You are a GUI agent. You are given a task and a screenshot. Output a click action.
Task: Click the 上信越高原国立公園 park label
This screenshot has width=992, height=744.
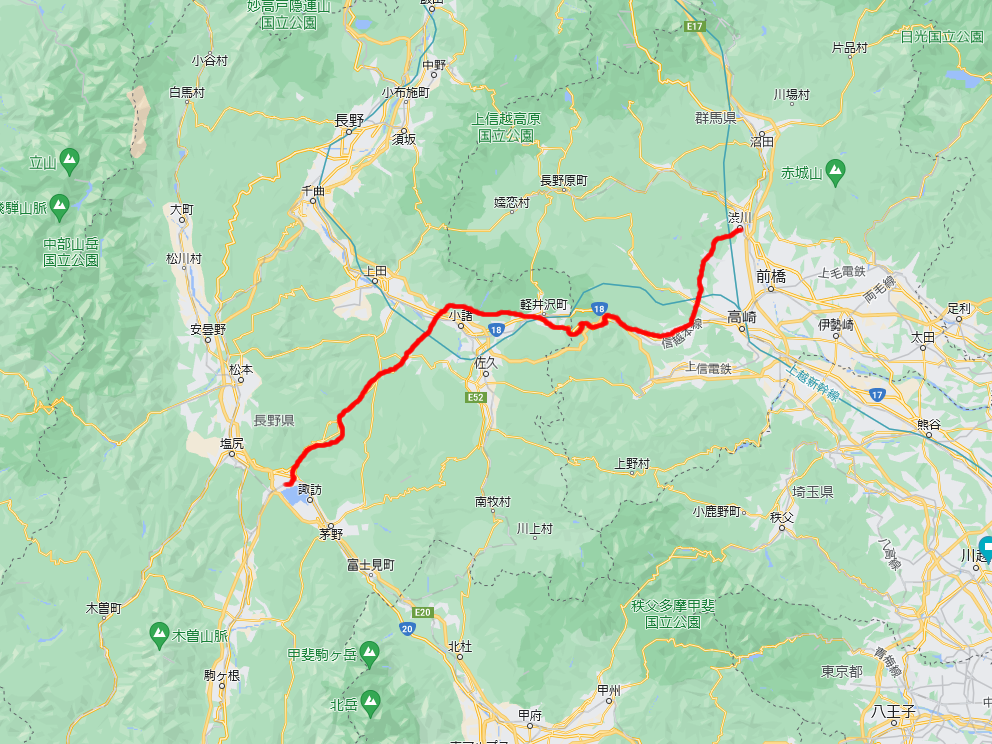[505, 127]
